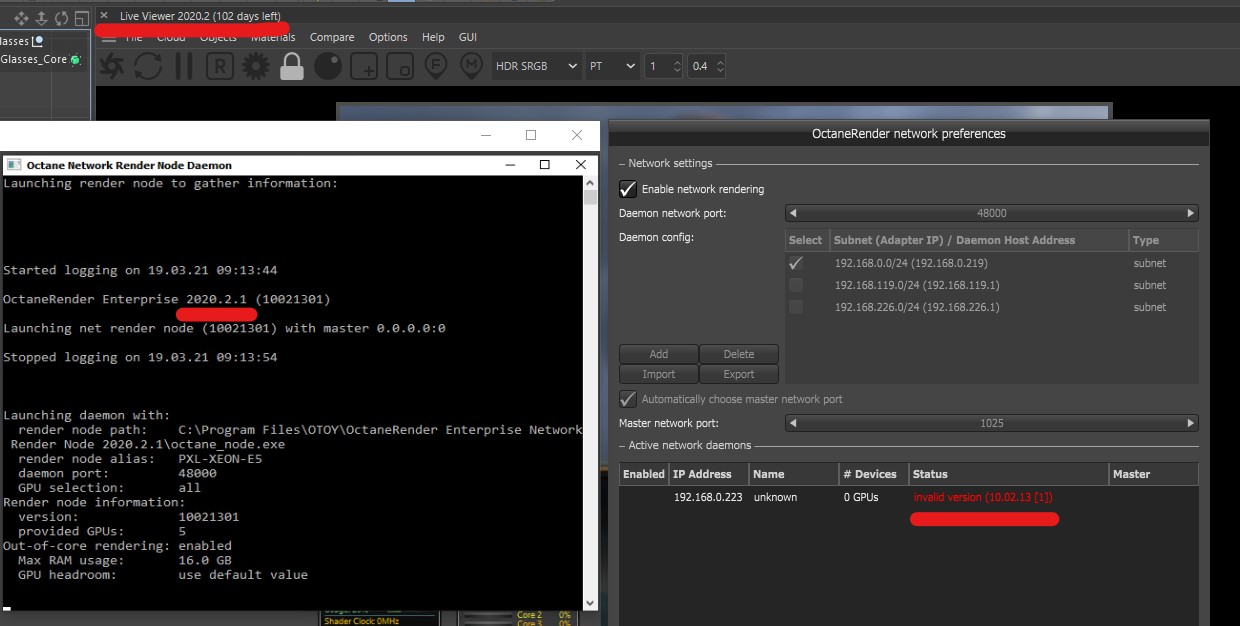Open the Materials menu

(273, 37)
